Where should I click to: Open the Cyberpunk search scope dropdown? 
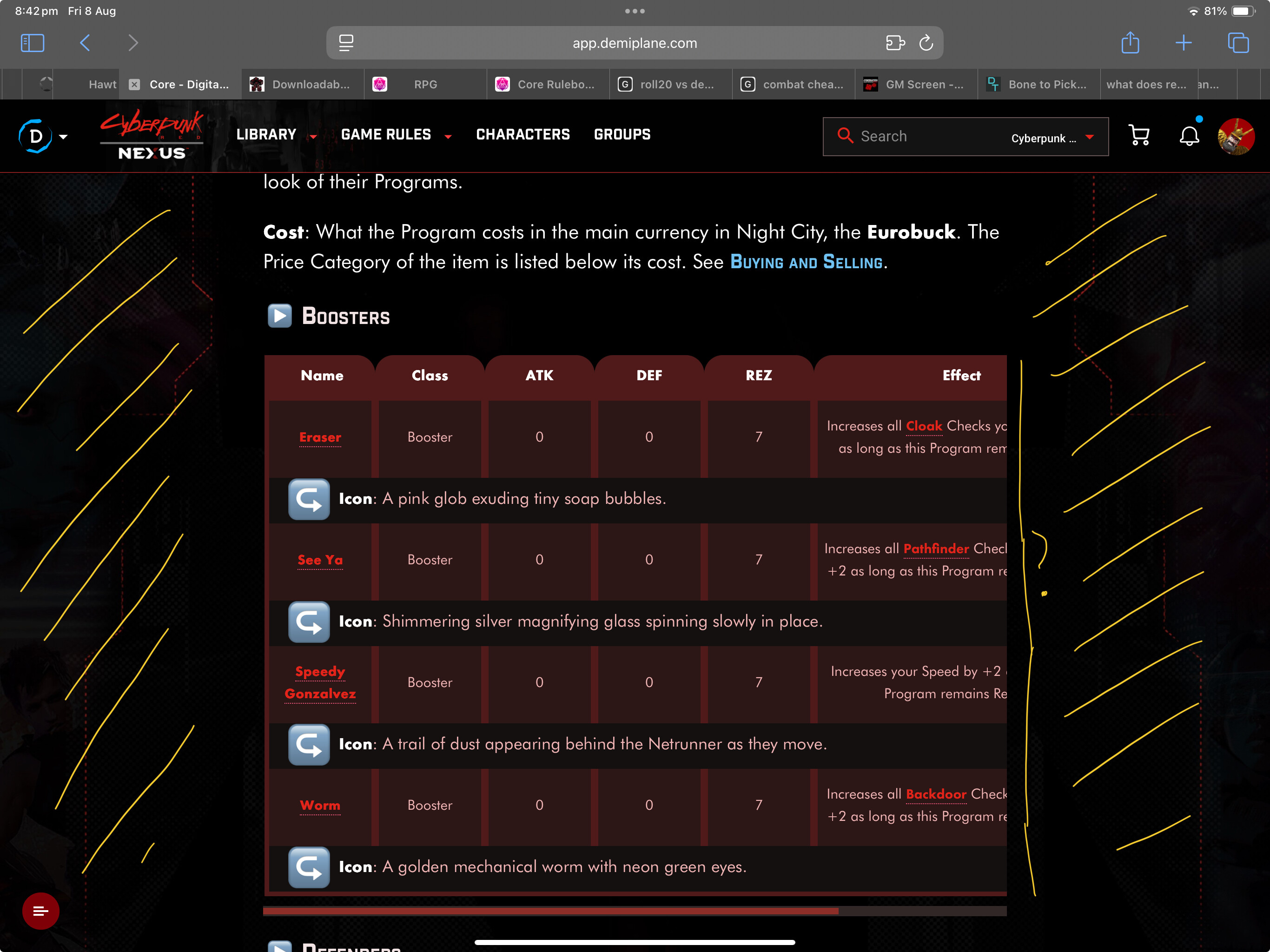click(1052, 138)
